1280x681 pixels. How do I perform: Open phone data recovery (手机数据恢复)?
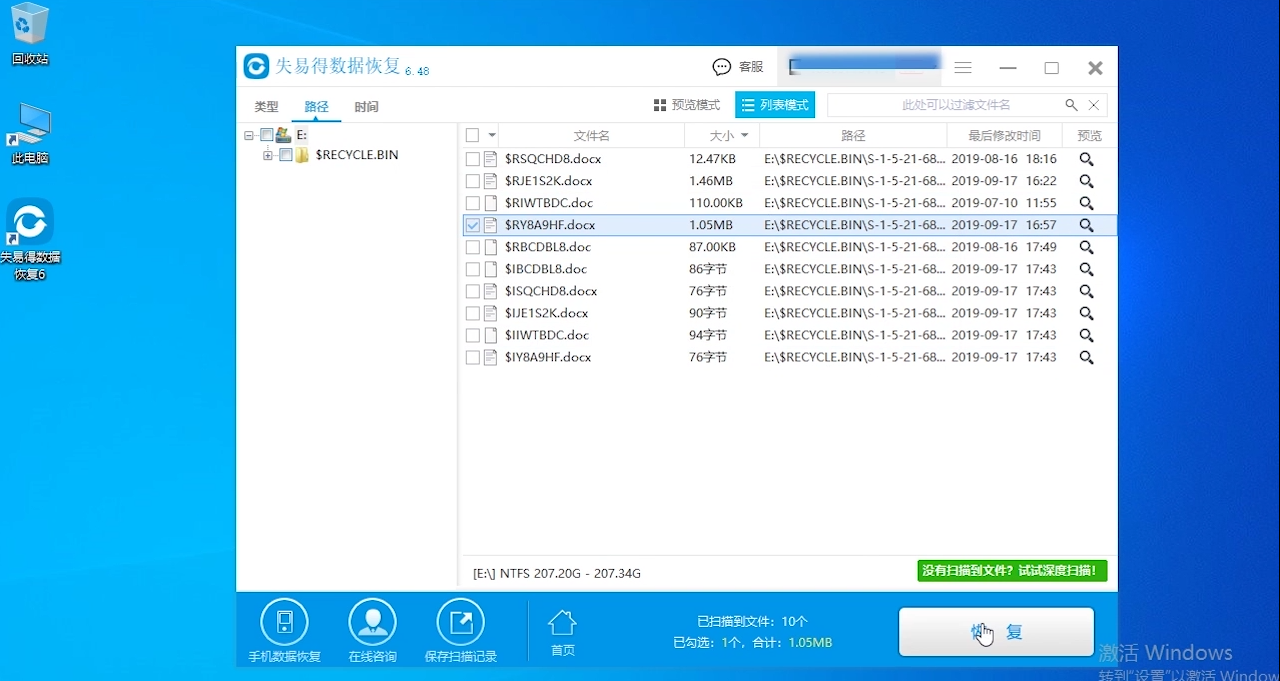click(285, 632)
